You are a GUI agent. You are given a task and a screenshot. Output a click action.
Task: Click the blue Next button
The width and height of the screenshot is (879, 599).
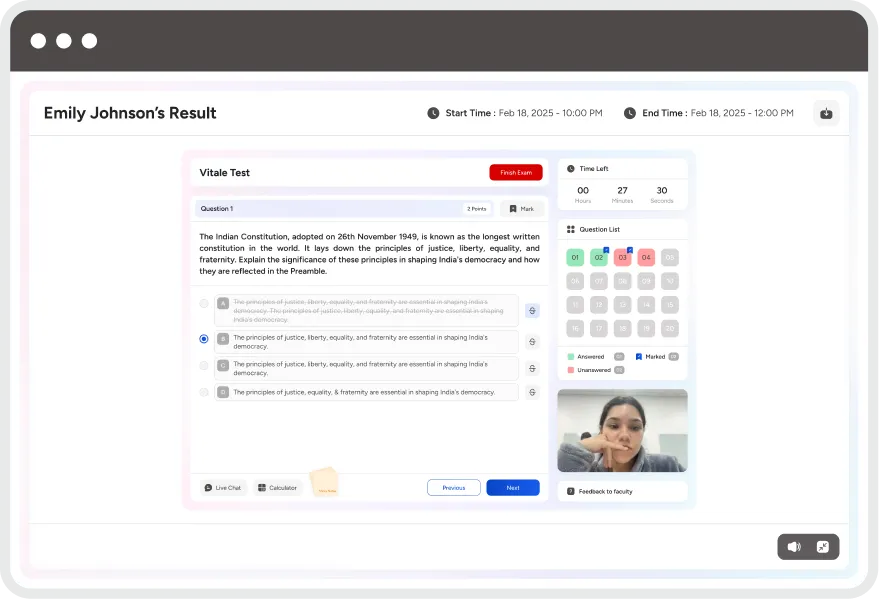(x=512, y=488)
